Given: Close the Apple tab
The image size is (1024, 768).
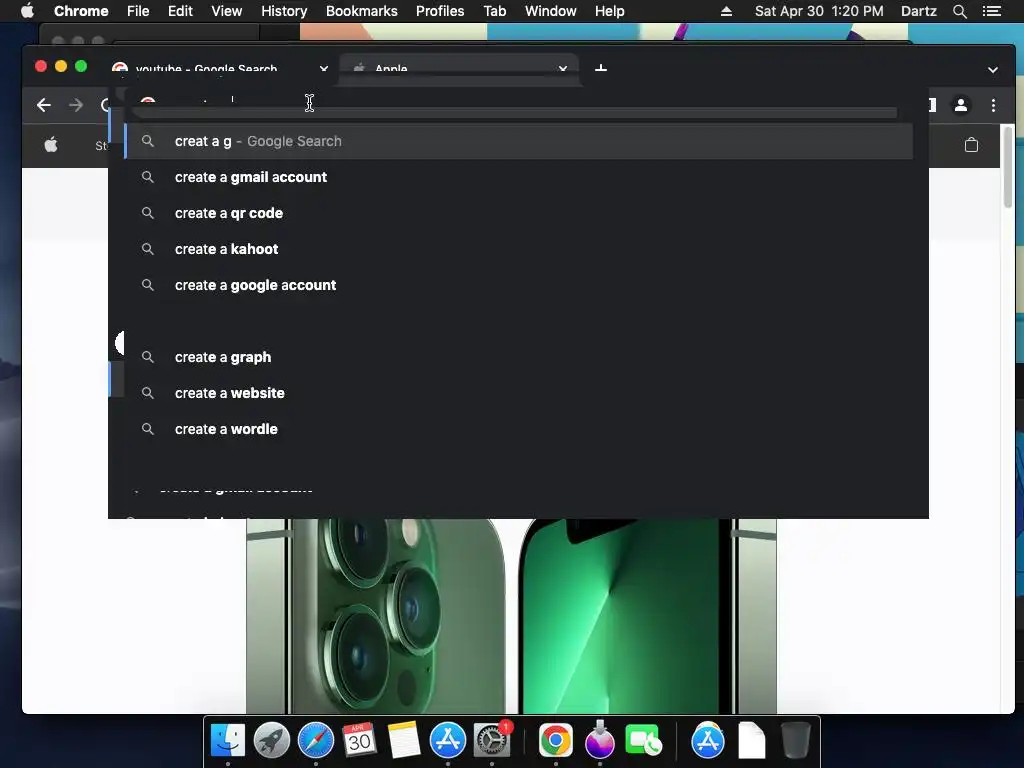Looking at the screenshot, I should tap(562, 69).
